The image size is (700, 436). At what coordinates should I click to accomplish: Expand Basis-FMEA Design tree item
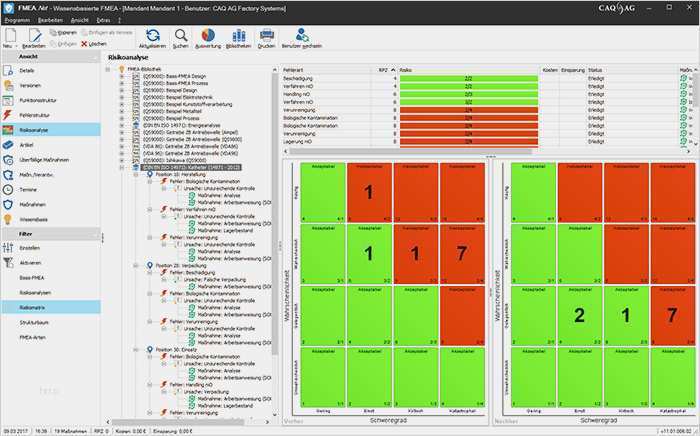pyautogui.click(x=121, y=76)
